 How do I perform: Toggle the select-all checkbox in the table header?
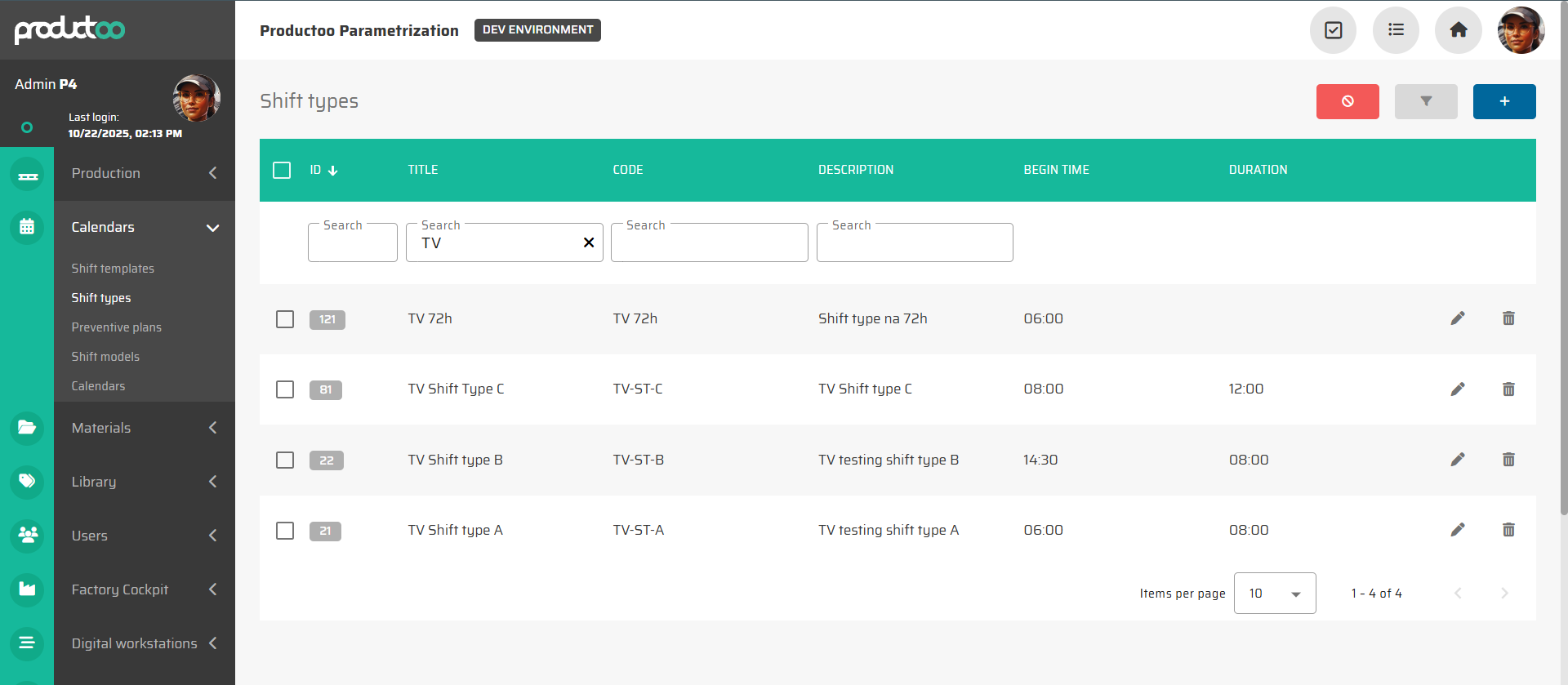click(282, 170)
